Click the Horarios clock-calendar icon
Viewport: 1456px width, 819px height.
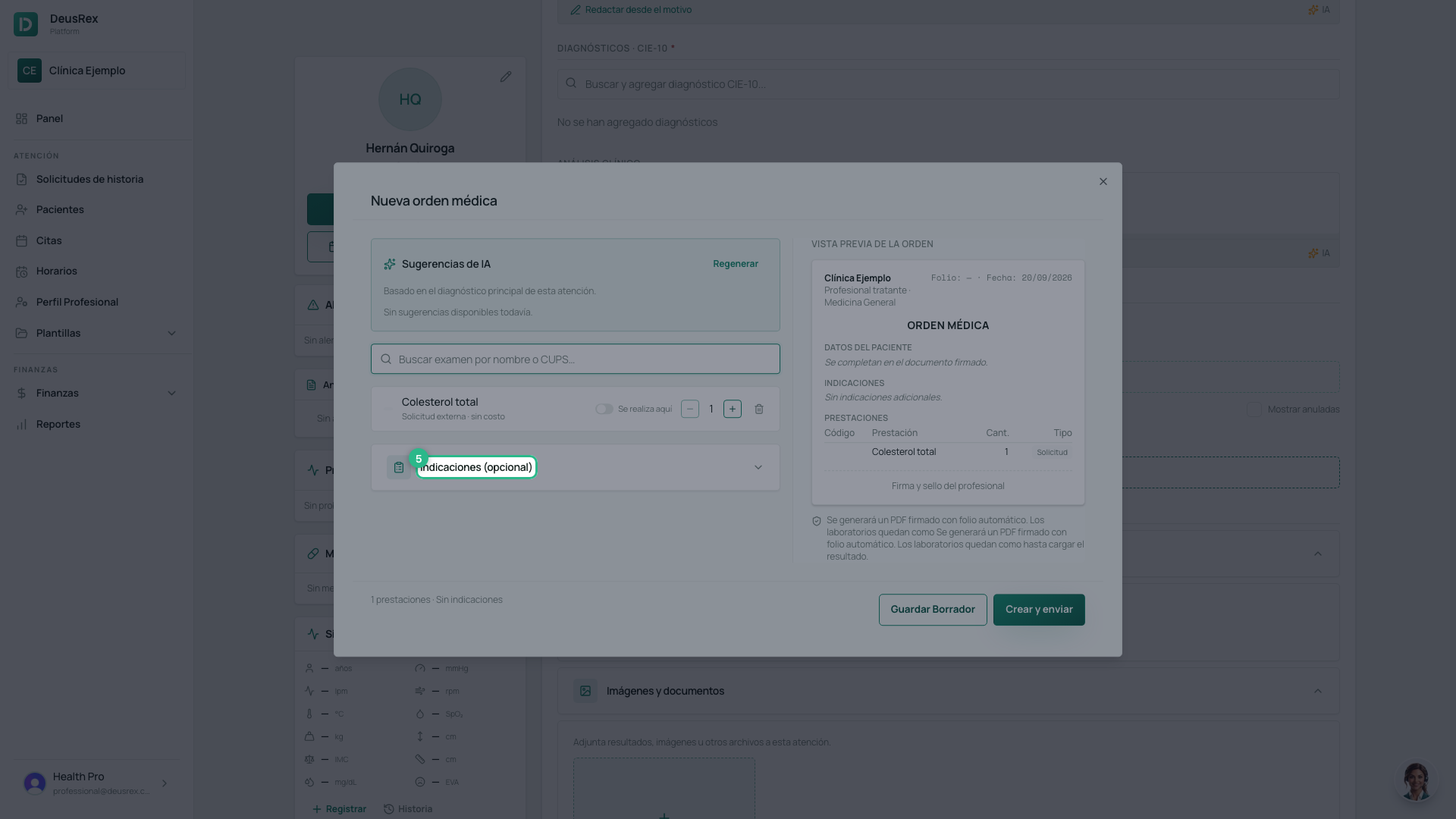click(21, 271)
